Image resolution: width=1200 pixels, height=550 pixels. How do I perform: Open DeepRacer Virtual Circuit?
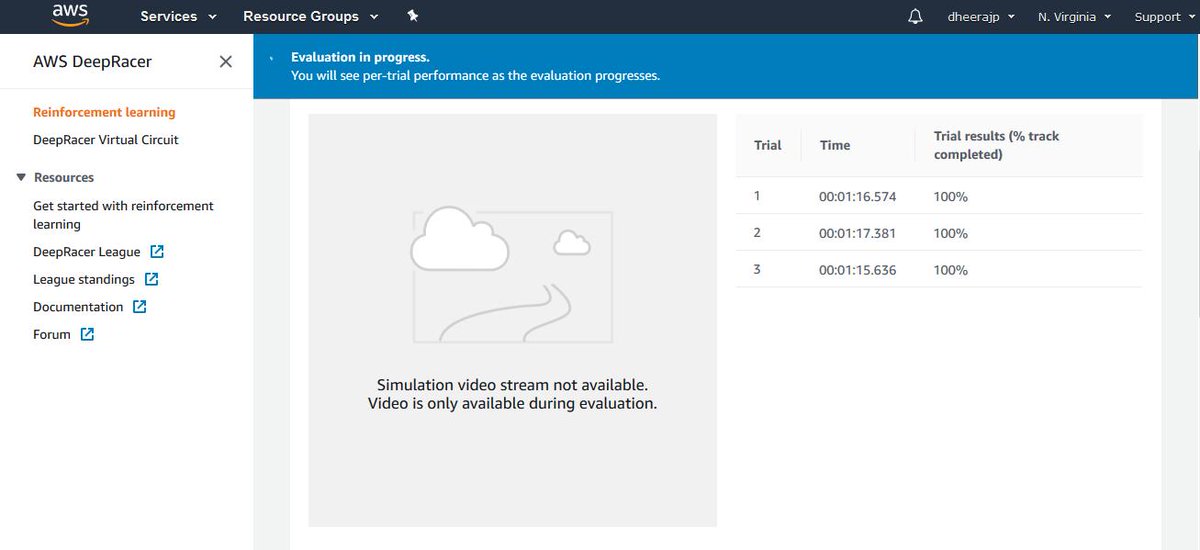click(x=106, y=140)
